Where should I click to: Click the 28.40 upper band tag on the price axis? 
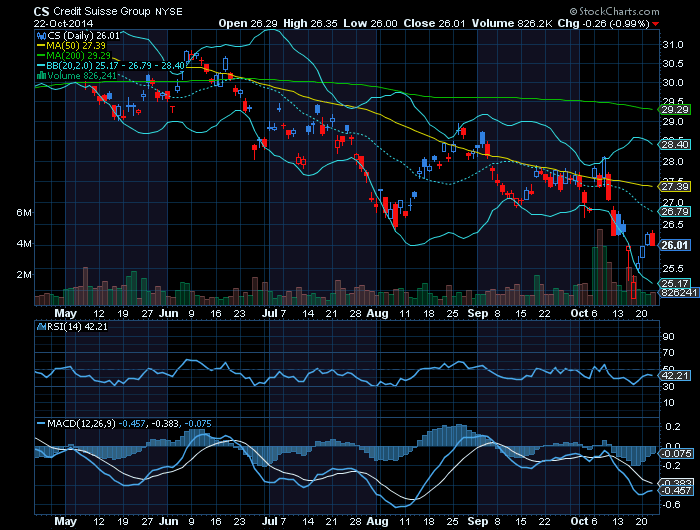pyautogui.click(x=675, y=145)
